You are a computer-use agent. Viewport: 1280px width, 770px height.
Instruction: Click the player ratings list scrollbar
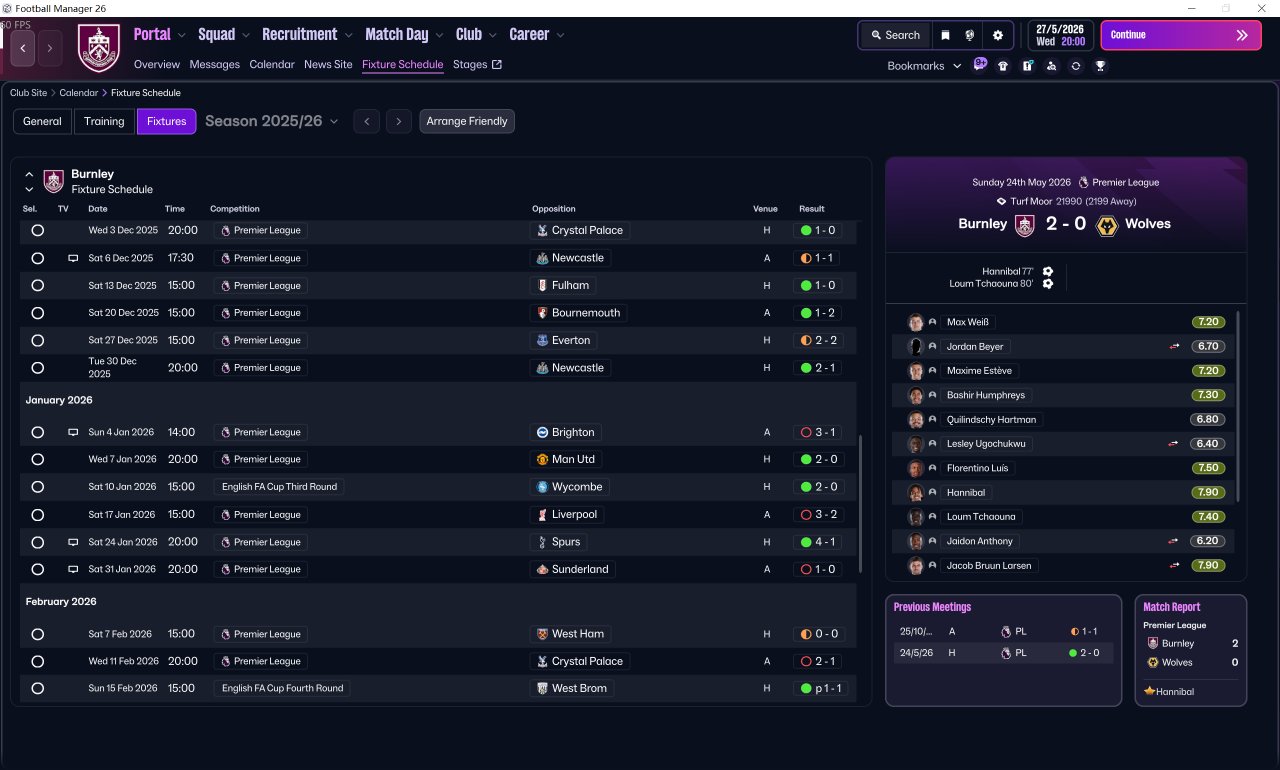[x=1238, y=406]
